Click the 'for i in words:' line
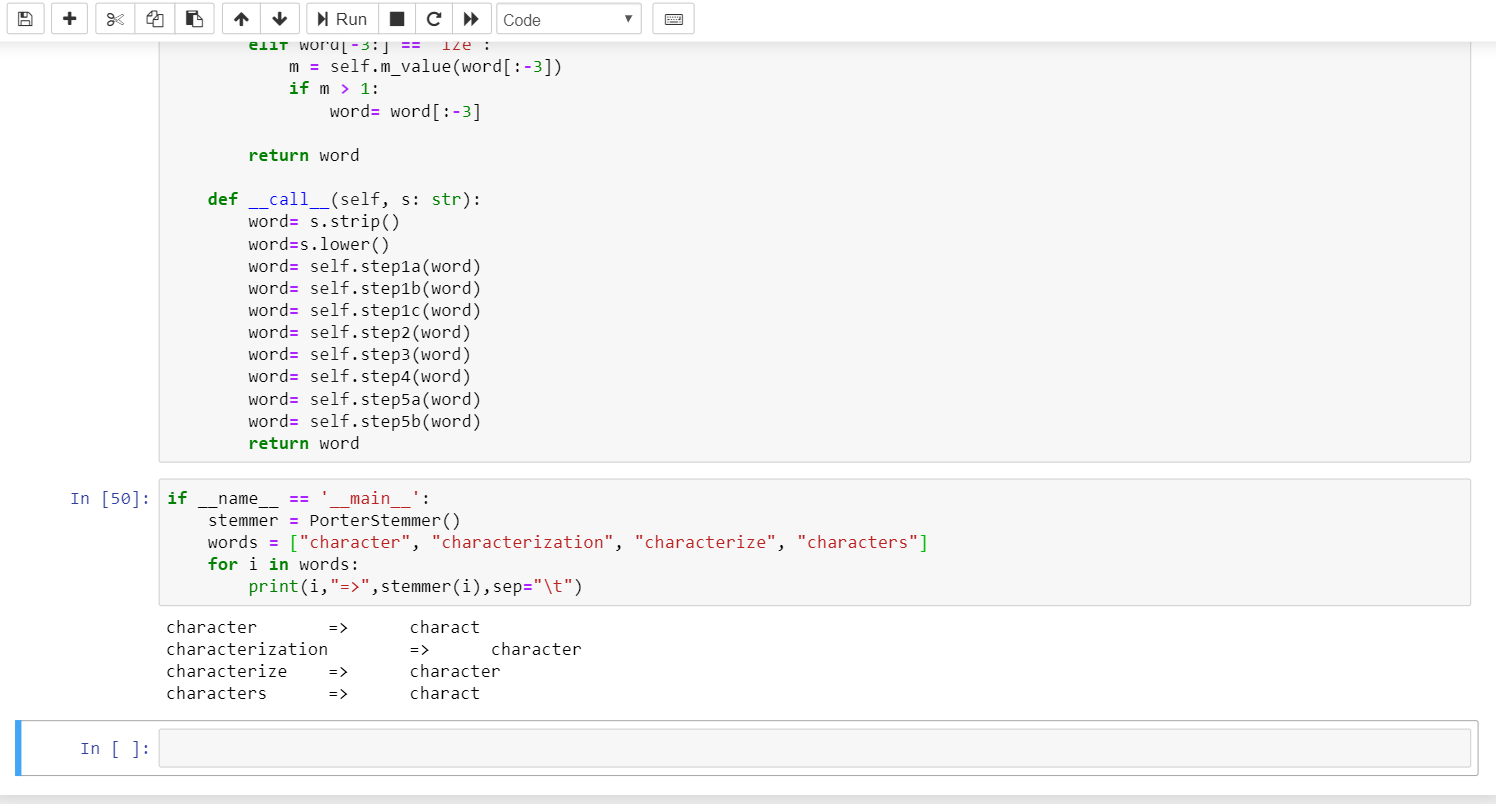The width and height of the screenshot is (1496, 804). tap(283, 564)
